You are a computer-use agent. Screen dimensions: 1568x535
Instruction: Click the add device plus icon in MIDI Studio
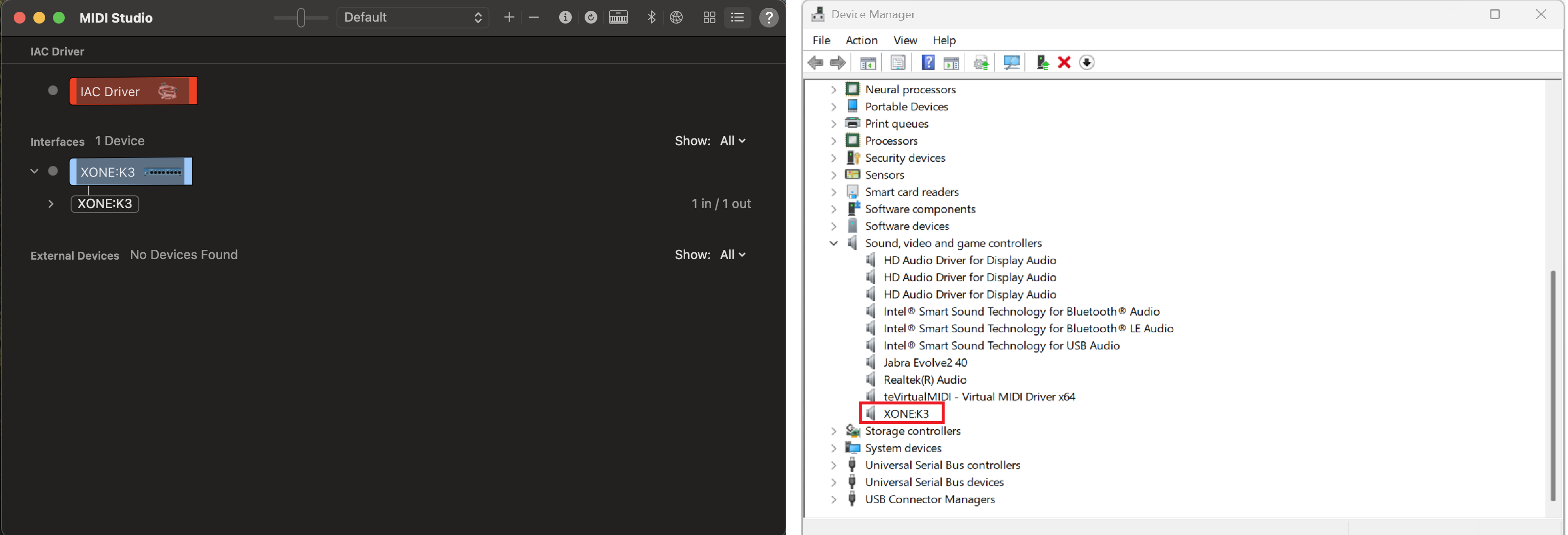[x=510, y=18]
